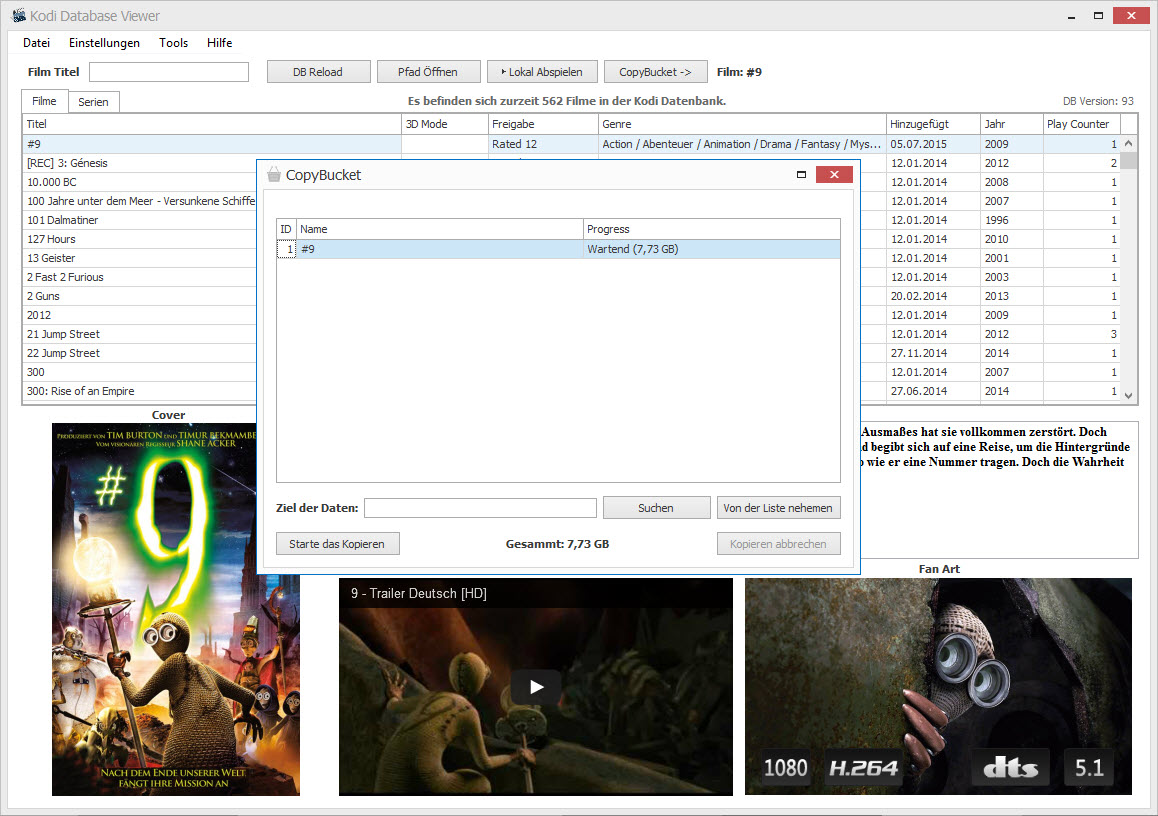Screen dimensions: 1158x816
Task: Close the CopyBucket dialog
Action: pos(835,174)
